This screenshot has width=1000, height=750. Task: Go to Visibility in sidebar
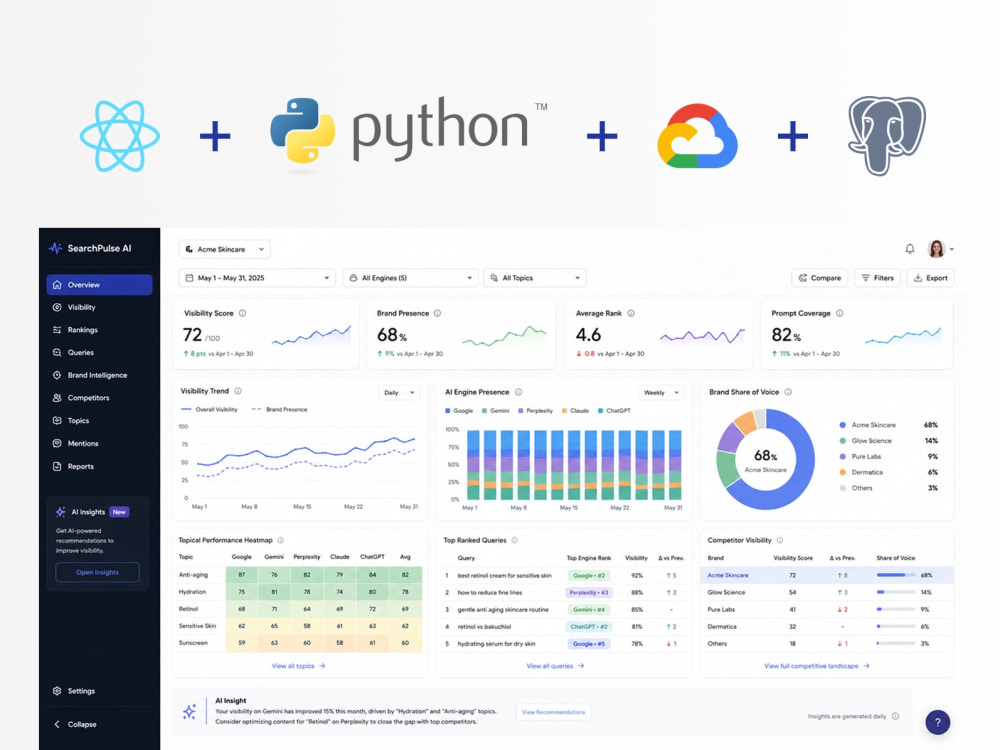[99, 307]
